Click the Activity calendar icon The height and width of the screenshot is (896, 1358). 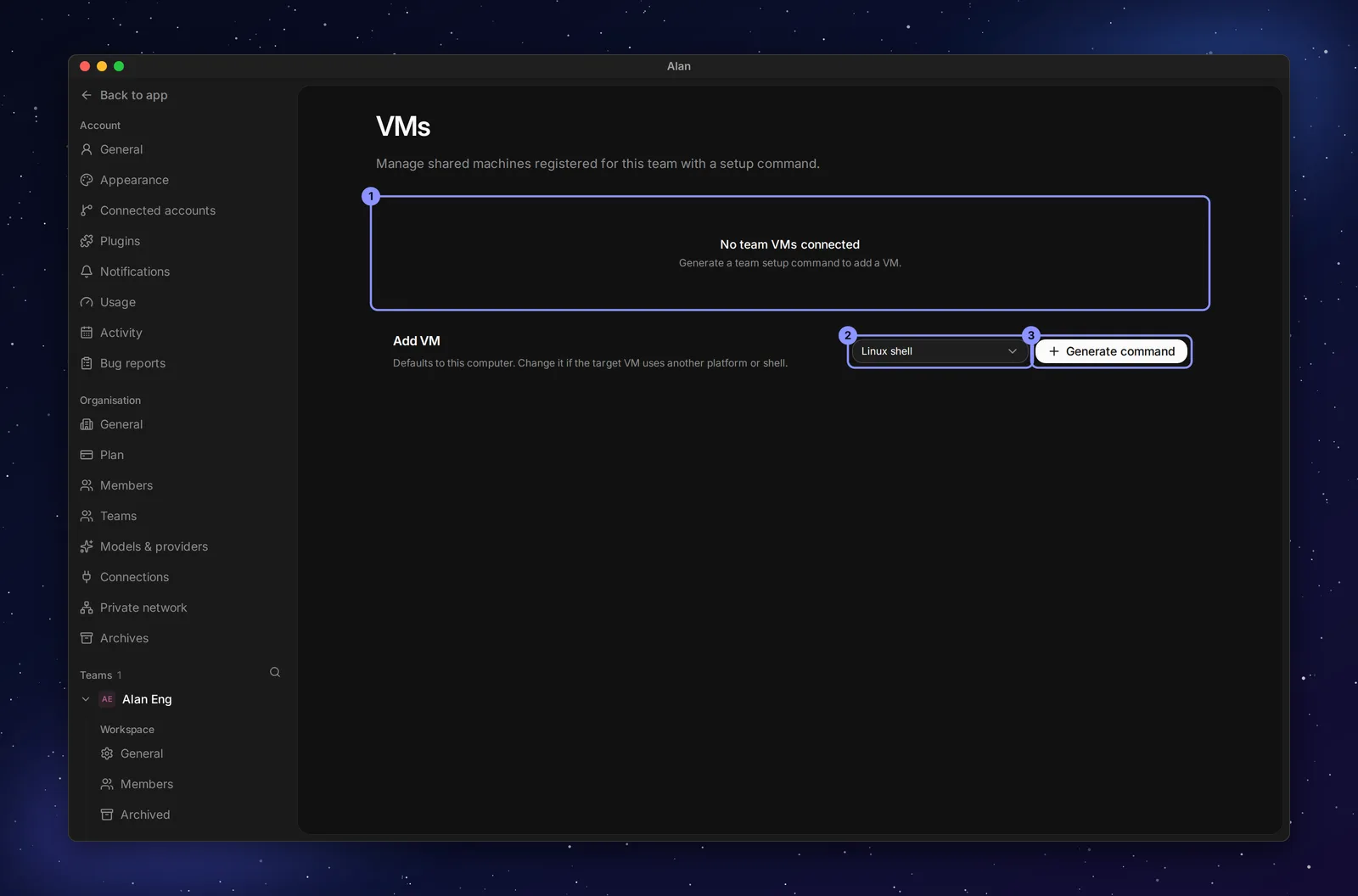coord(87,333)
